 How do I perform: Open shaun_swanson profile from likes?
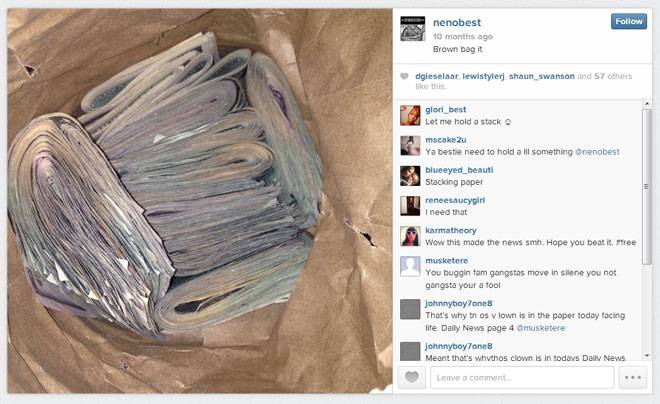tap(542, 76)
